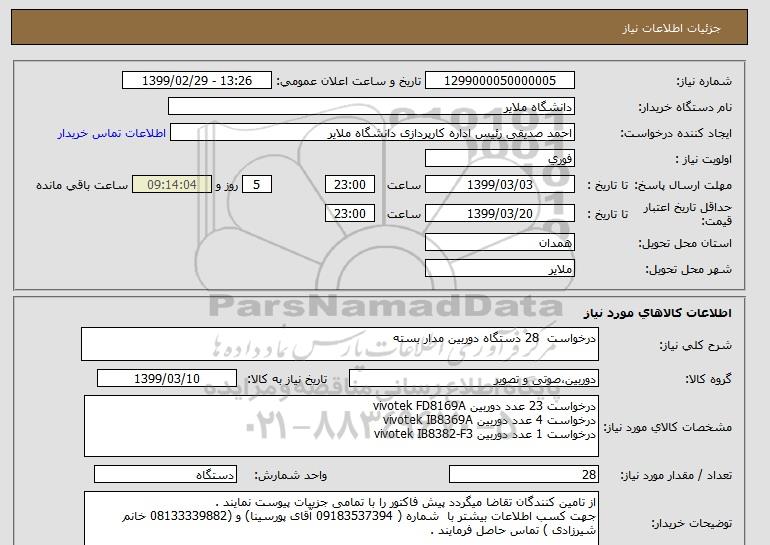Click the label مشخصات کالای مورد نیاز
The height and width of the screenshot is (545, 770).
(668, 427)
